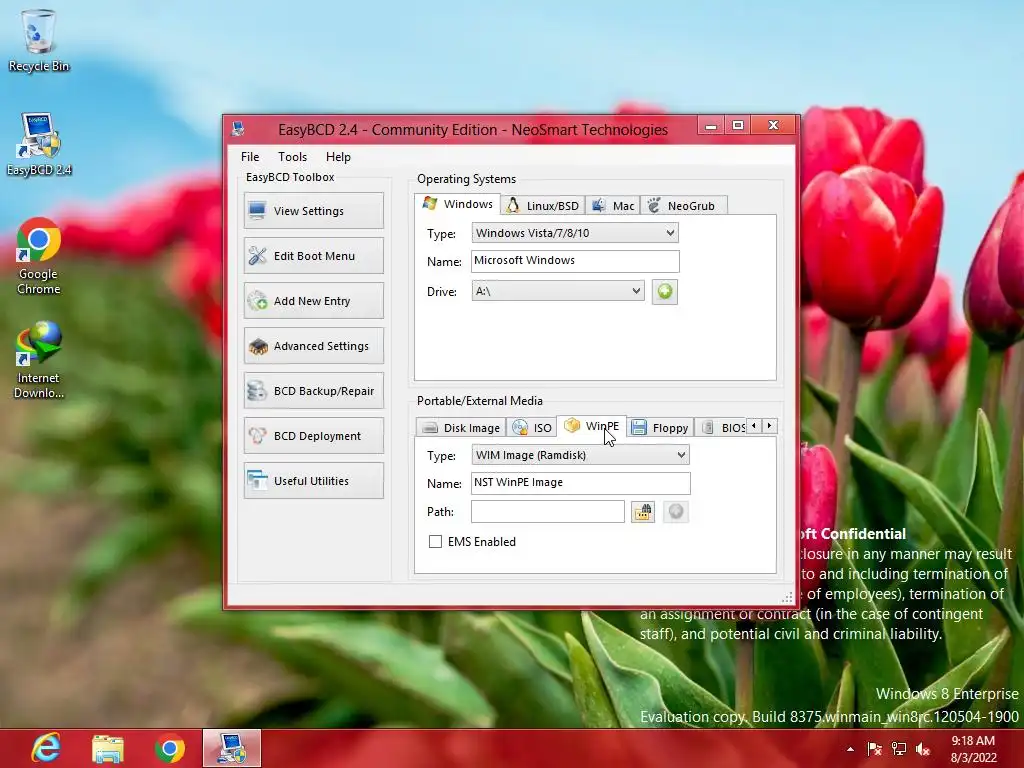Click the EasyBCD title bar application icon

(x=238, y=129)
